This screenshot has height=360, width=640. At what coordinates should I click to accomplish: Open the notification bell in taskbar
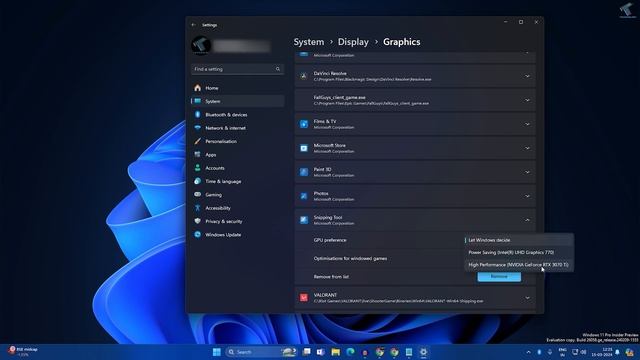tap(618, 352)
